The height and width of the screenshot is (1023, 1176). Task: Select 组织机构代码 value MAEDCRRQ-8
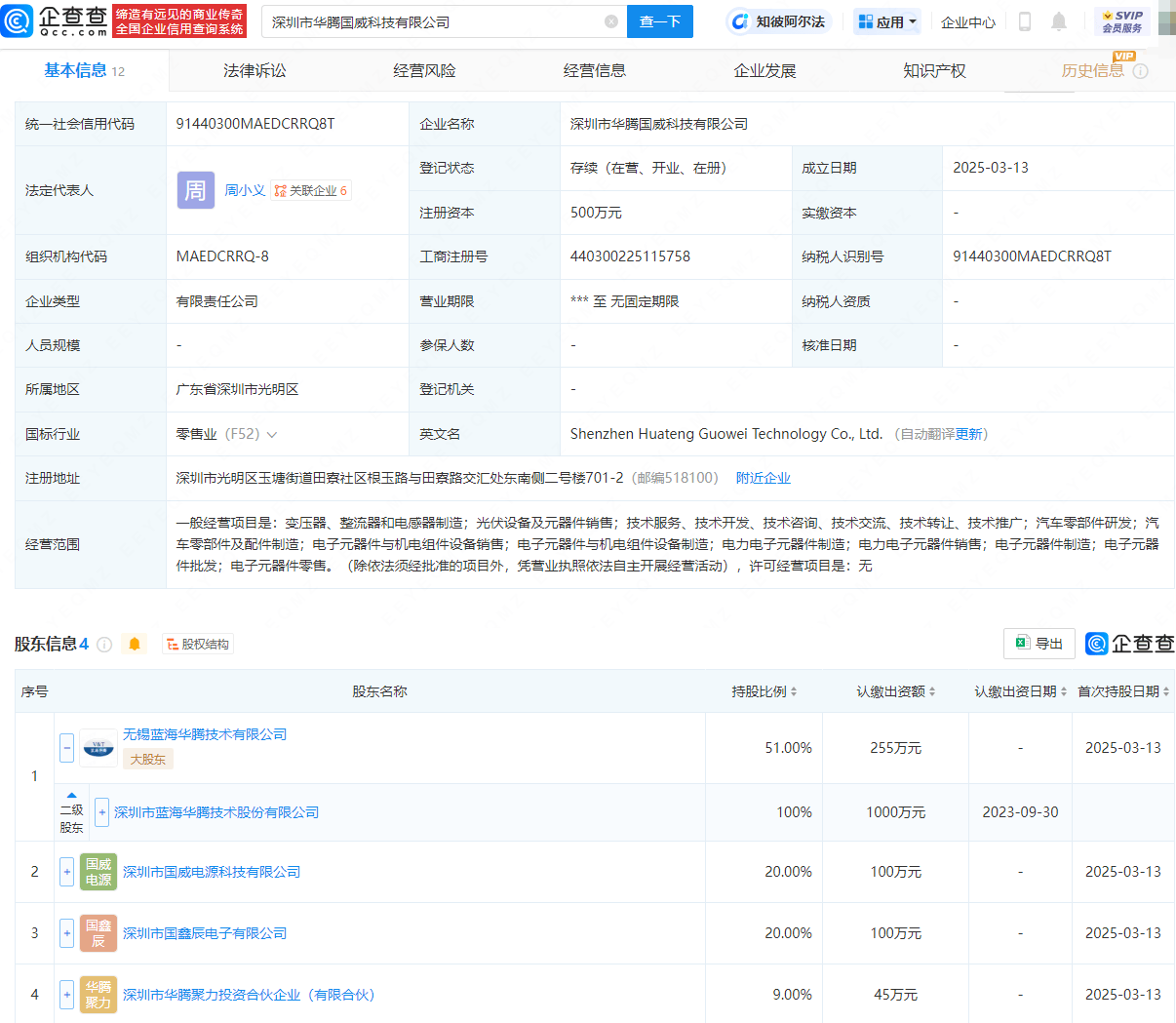(x=222, y=256)
